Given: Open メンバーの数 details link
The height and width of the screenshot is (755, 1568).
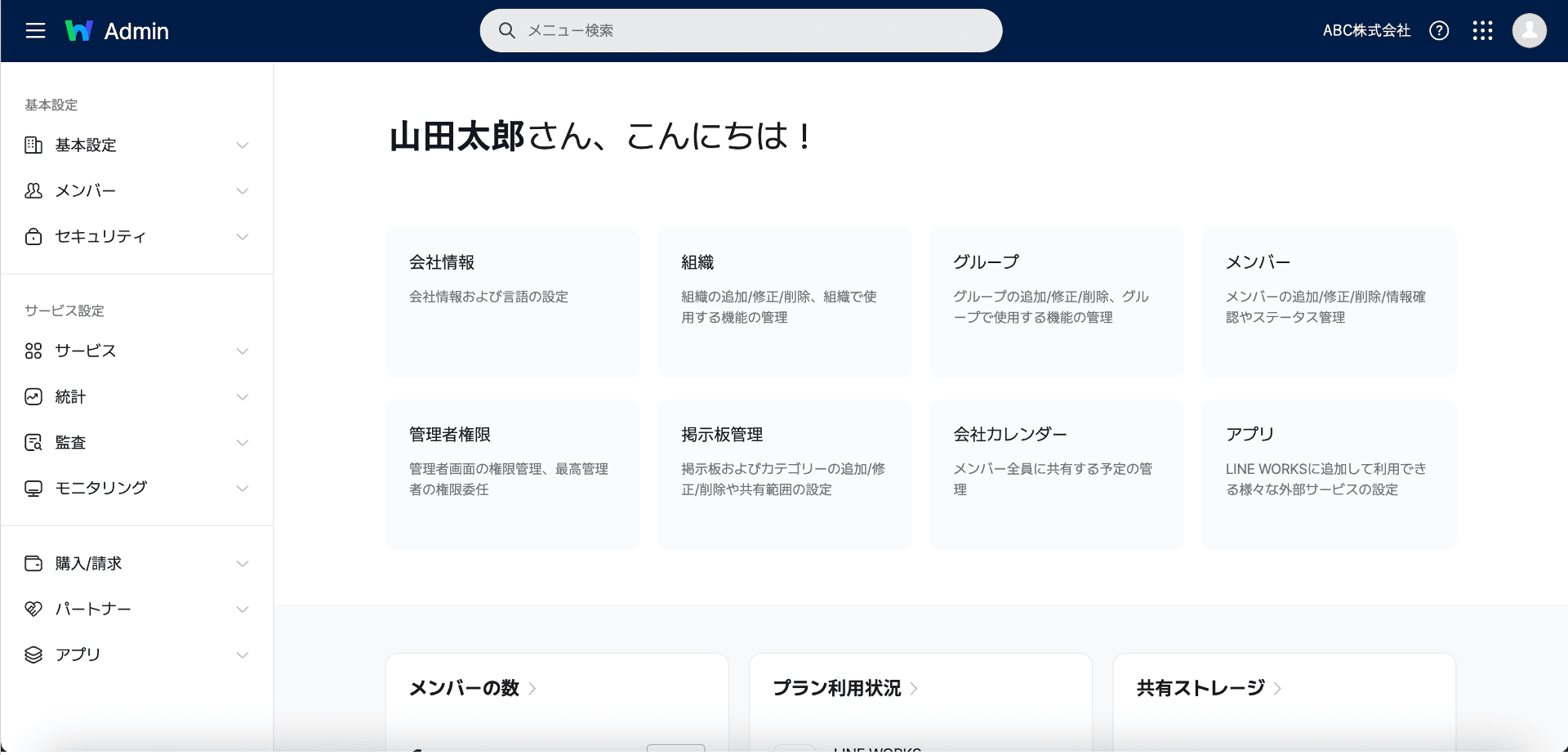Looking at the screenshot, I should pyautogui.click(x=472, y=689).
